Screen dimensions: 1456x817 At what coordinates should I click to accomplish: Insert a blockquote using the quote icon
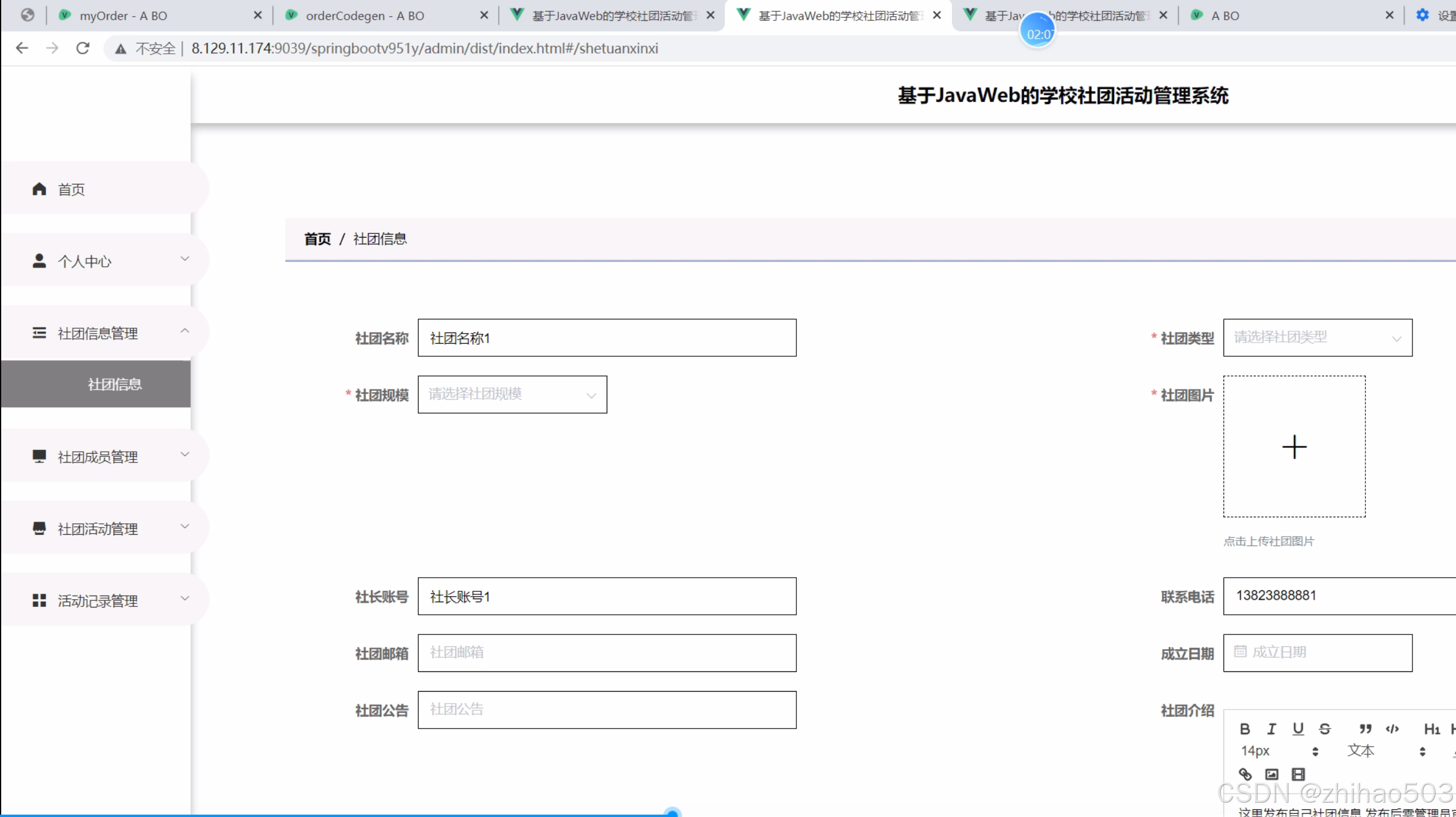(x=1365, y=729)
